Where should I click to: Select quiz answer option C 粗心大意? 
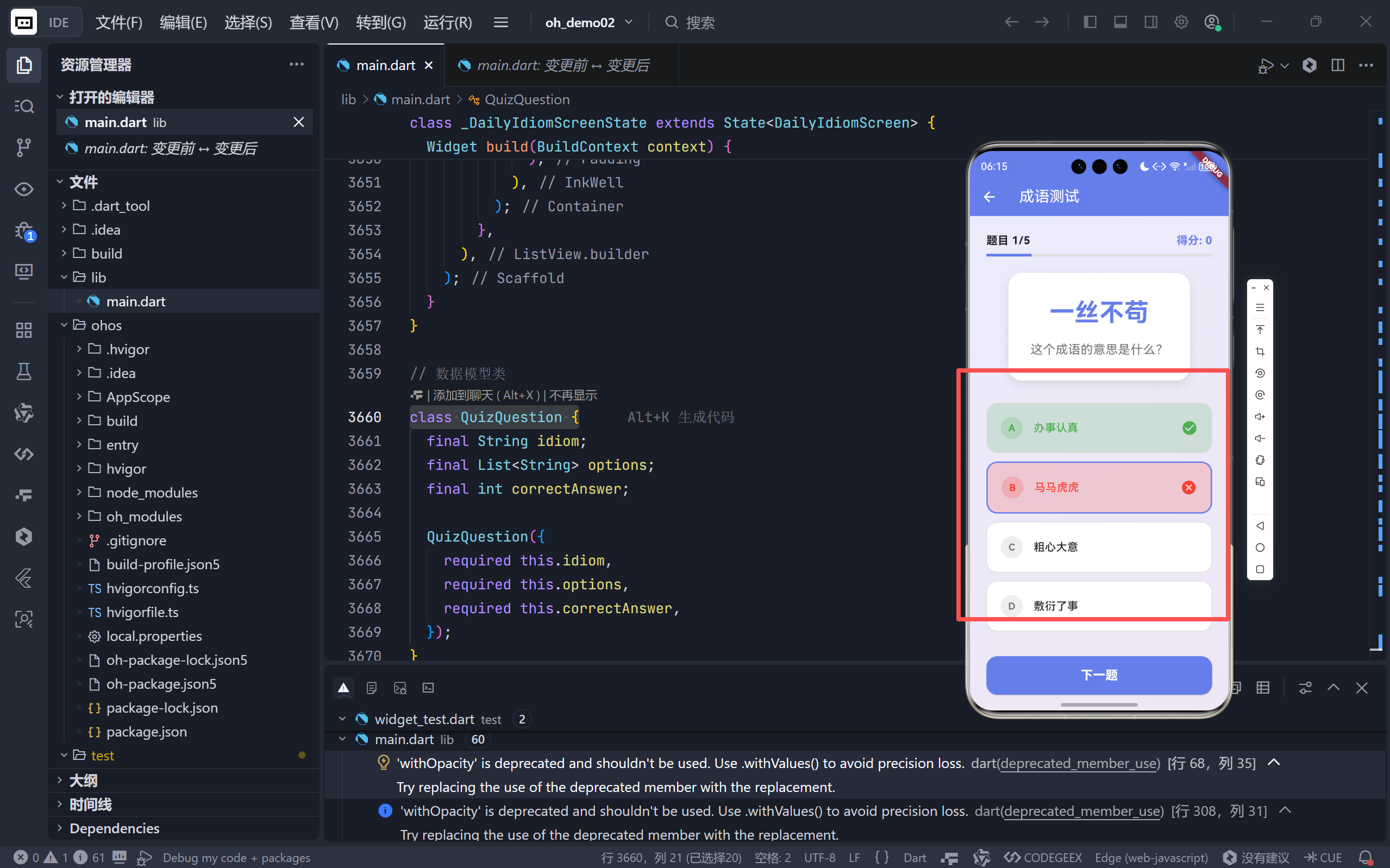pos(1098,546)
